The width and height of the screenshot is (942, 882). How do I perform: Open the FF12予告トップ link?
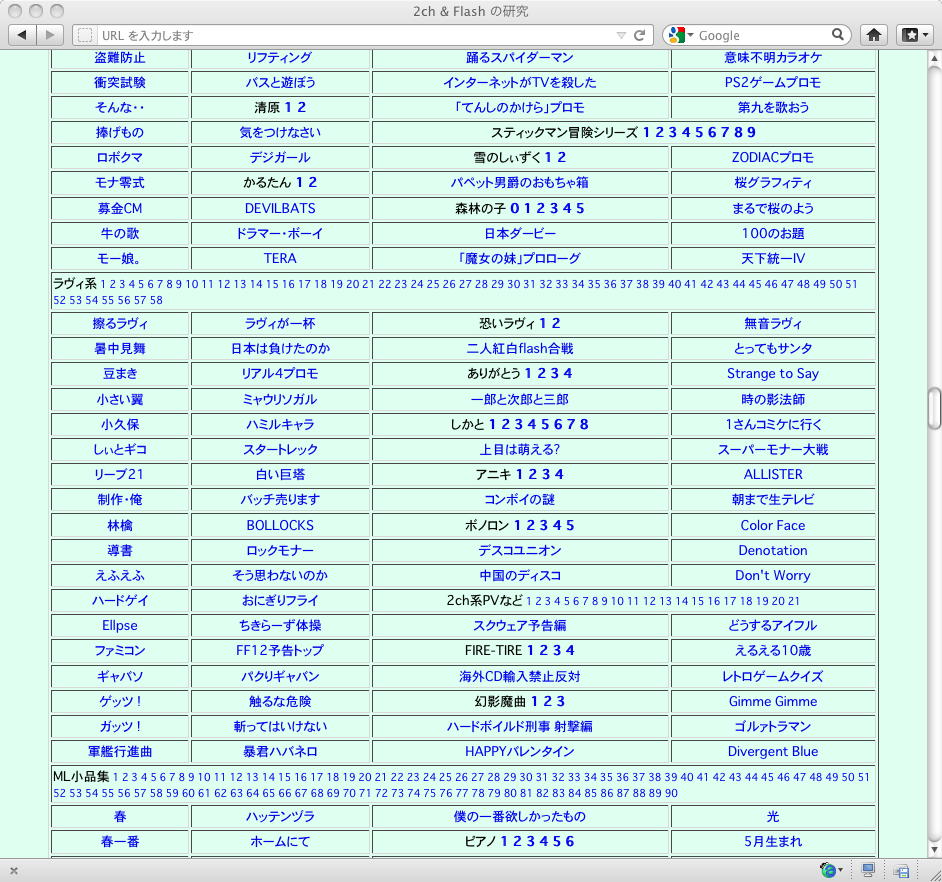point(280,650)
